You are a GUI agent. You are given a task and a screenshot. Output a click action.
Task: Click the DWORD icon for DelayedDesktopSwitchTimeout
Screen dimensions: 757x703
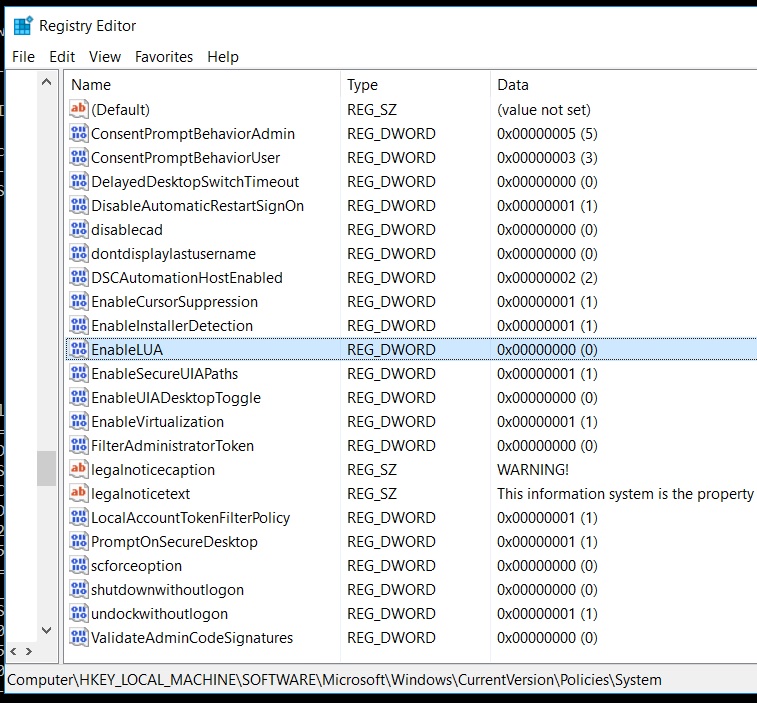[79, 182]
